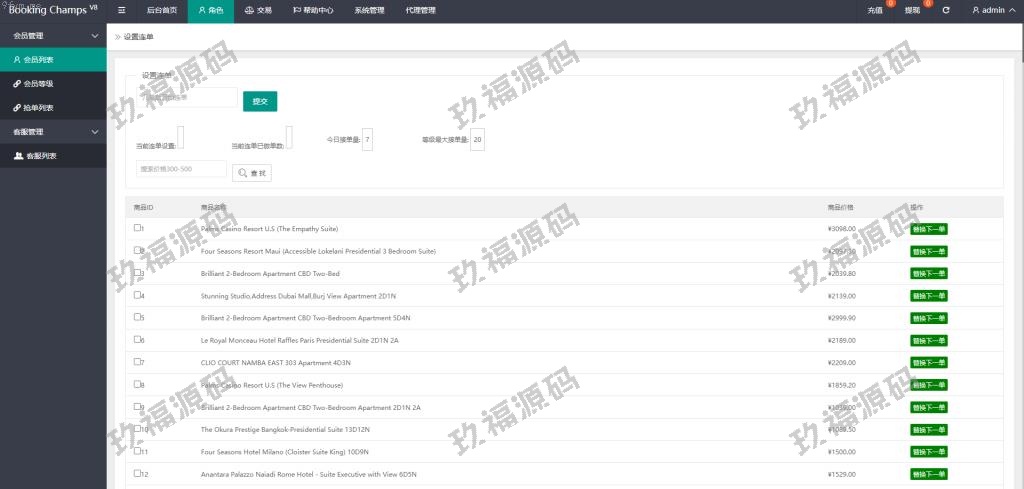
Task: Open 客服列表 people icon in sidebar
Action: tap(18, 156)
